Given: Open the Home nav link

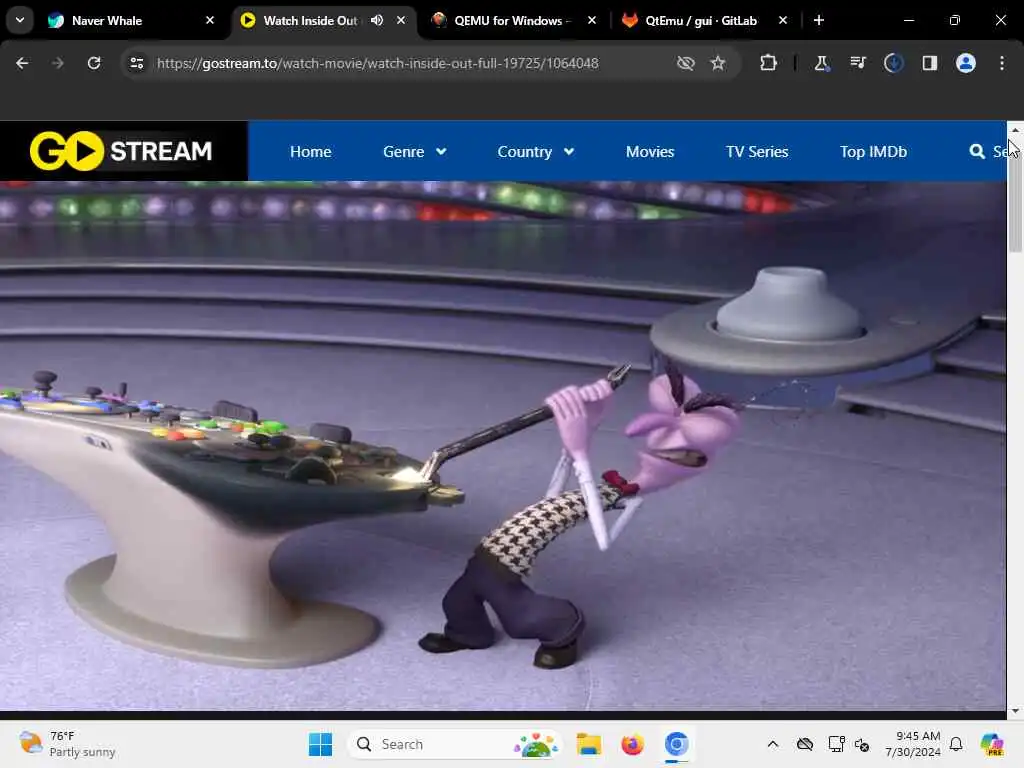Looking at the screenshot, I should tap(311, 152).
